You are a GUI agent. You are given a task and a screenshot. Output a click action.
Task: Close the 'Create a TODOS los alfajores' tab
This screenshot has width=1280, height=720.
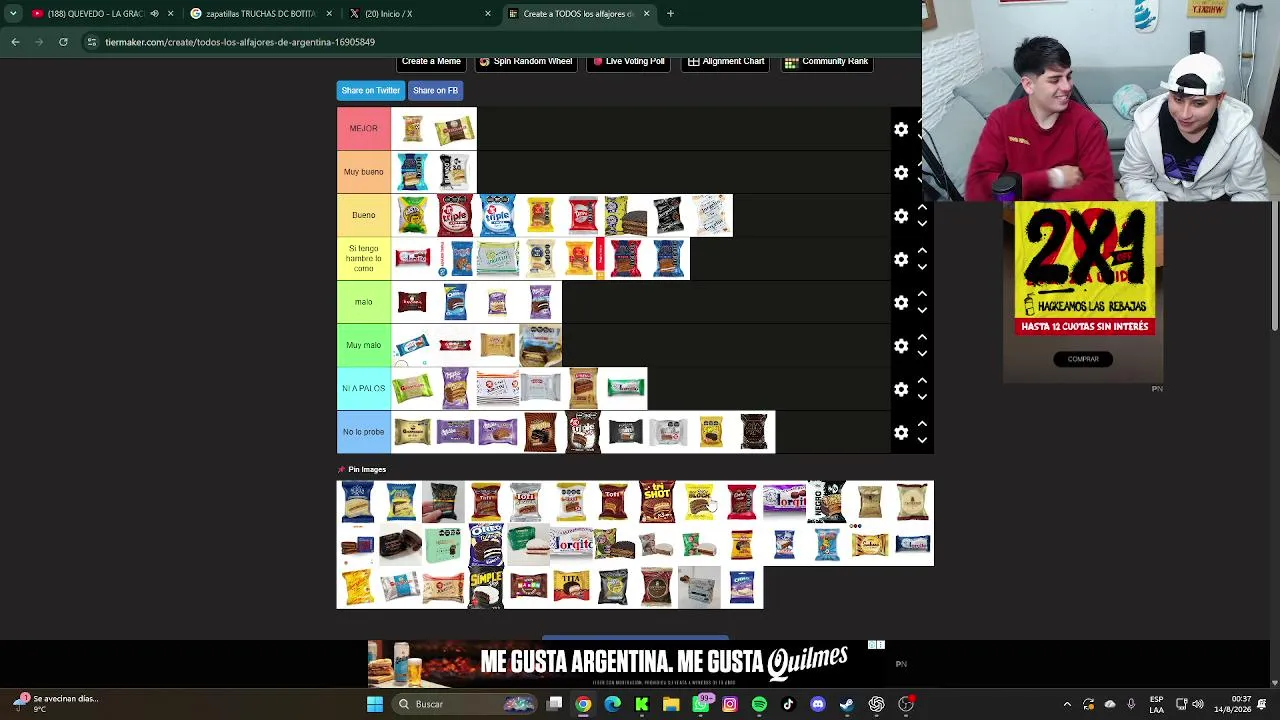click(646, 14)
